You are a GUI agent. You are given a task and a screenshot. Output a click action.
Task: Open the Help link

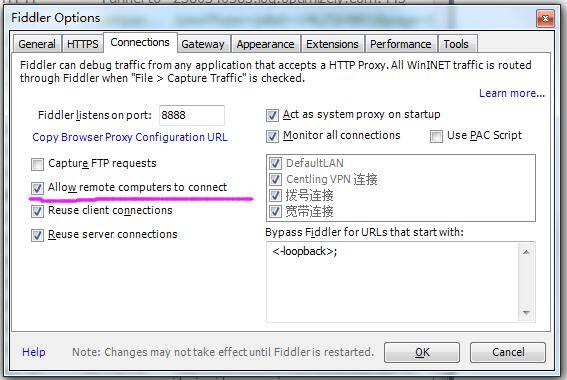[x=34, y=352]
